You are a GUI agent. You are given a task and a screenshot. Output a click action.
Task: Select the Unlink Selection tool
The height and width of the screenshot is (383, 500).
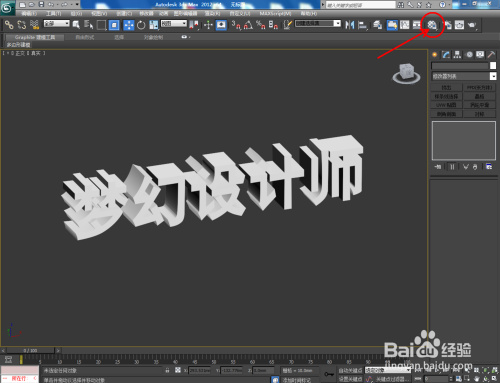tap(22, 25)
